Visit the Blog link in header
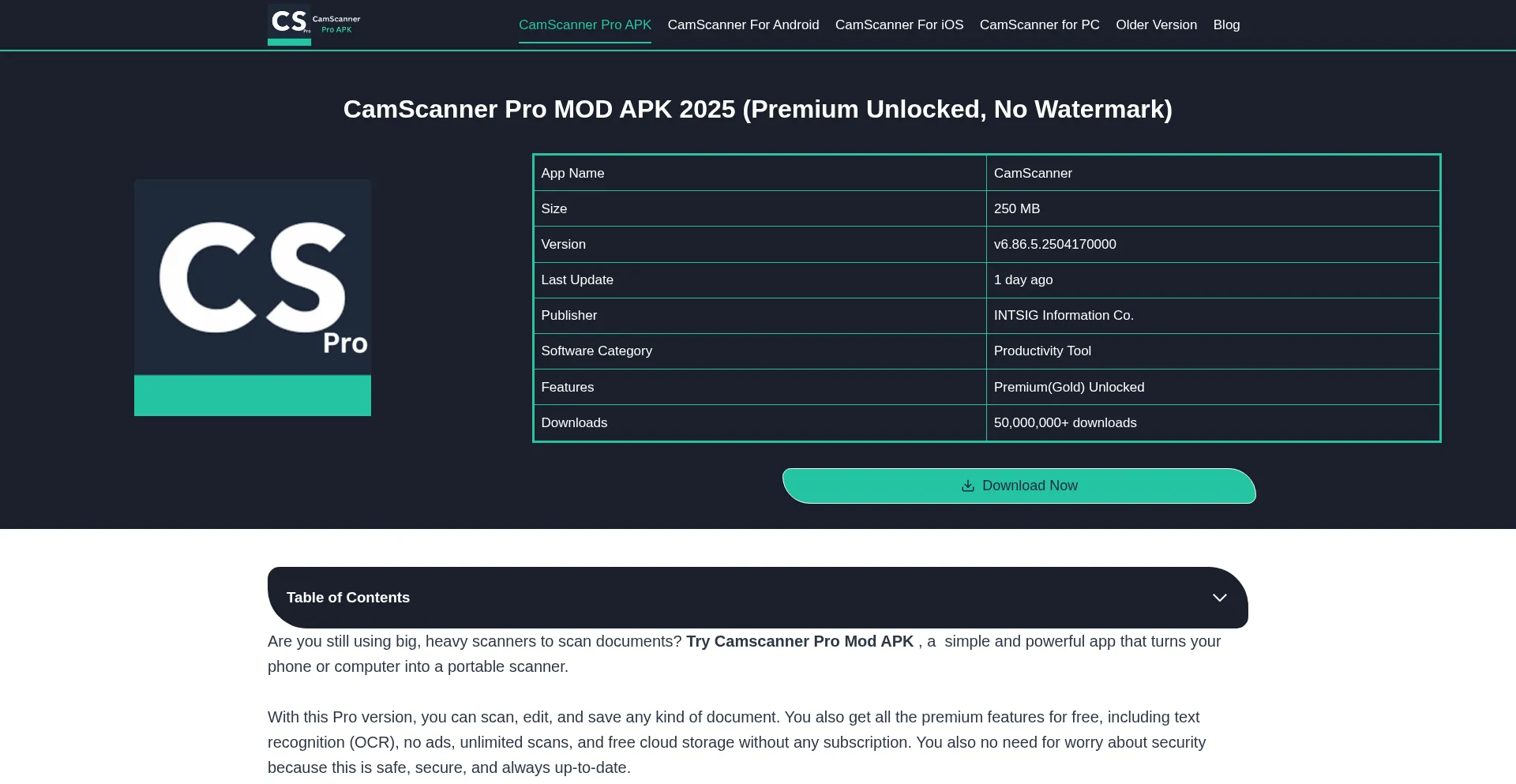The width and height of the screenshot is (1516, 784). click(x=1226, y=24)
